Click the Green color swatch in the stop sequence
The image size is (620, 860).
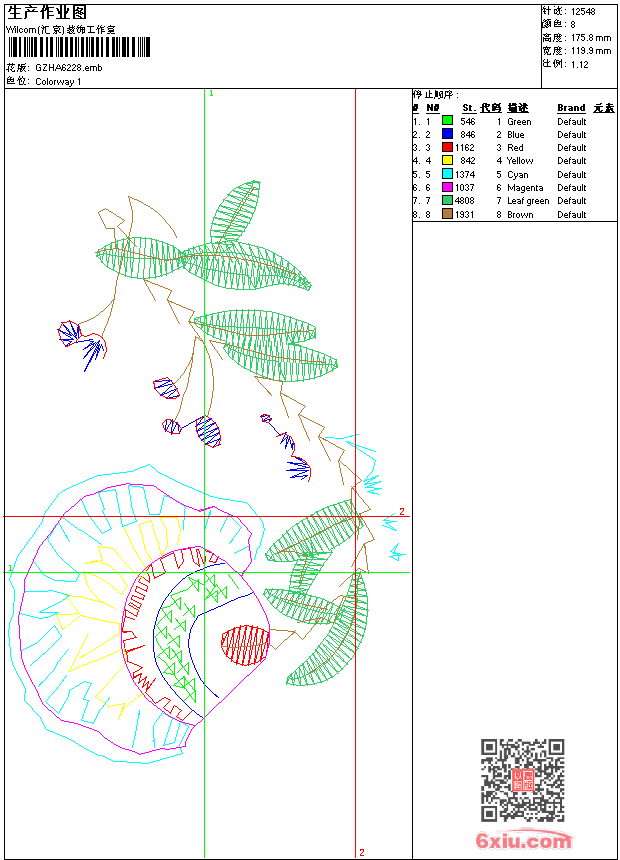pos(447,120)
